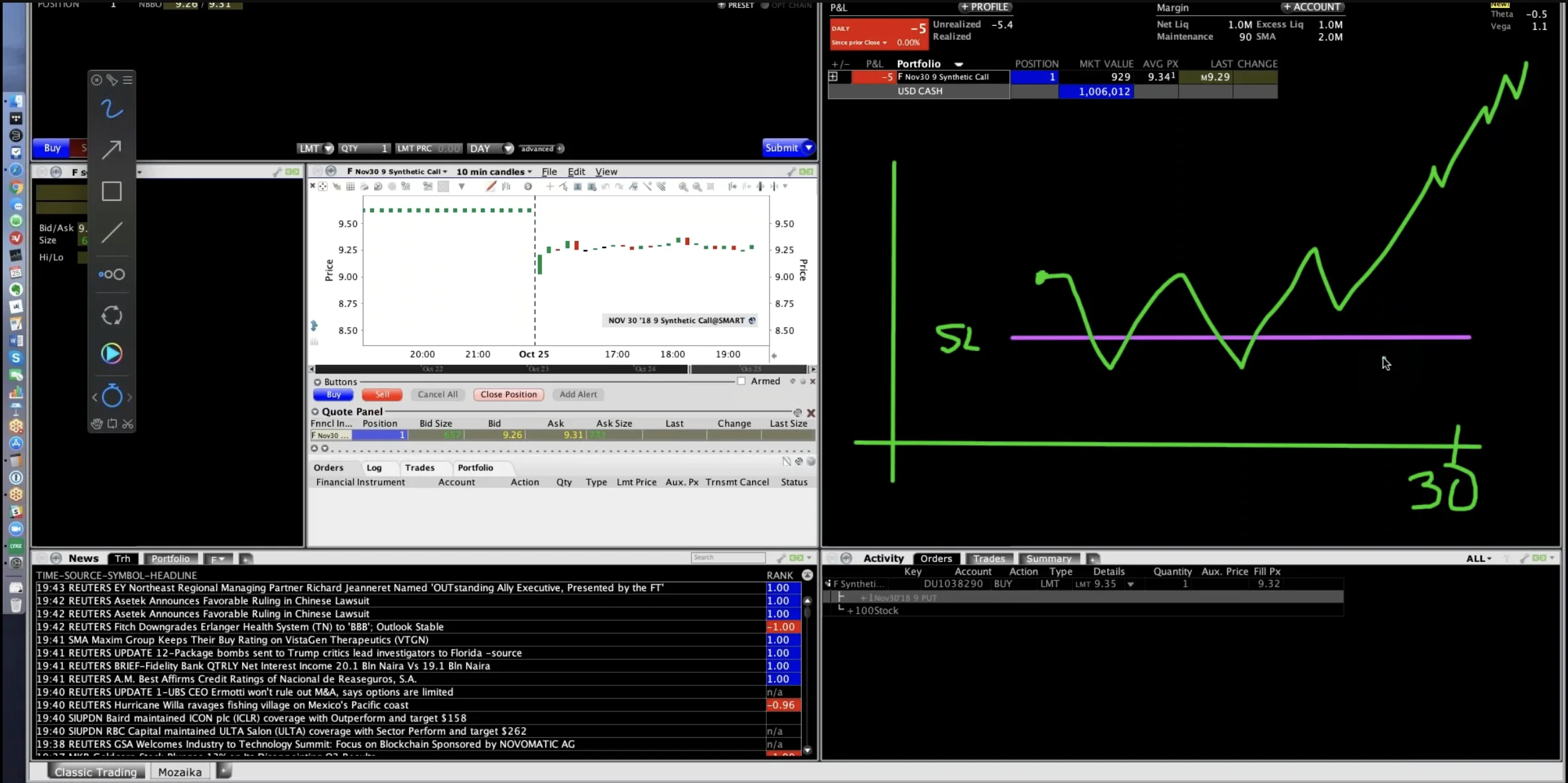Click the red pencil chart drawing icon
The width and height of the screenshot is (1568, 783).
(491, 187)
